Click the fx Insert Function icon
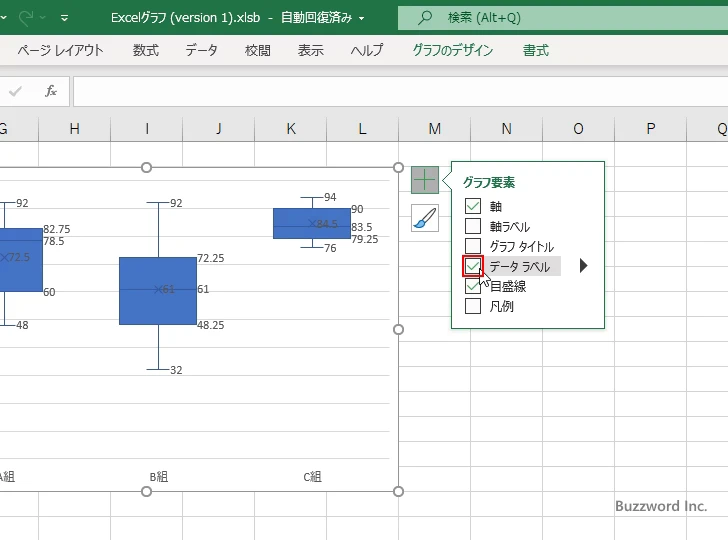Viewport: 728px width, 540px height. pos(51,91)
